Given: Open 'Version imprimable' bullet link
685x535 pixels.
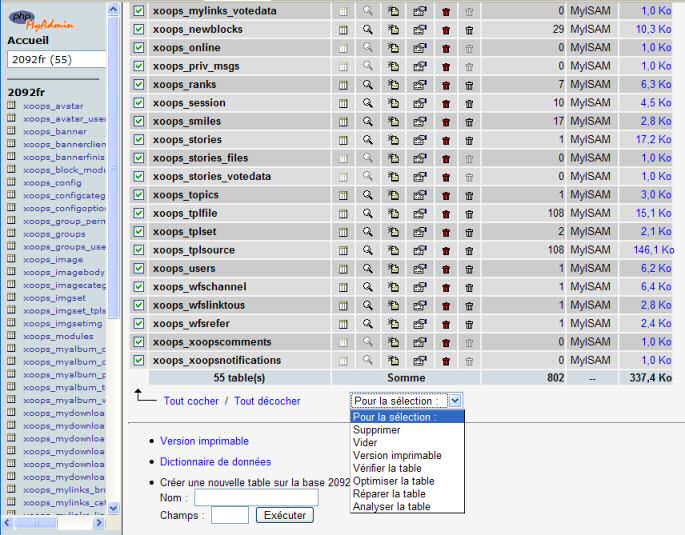Looking at the screenshot, I should point(204,441).
